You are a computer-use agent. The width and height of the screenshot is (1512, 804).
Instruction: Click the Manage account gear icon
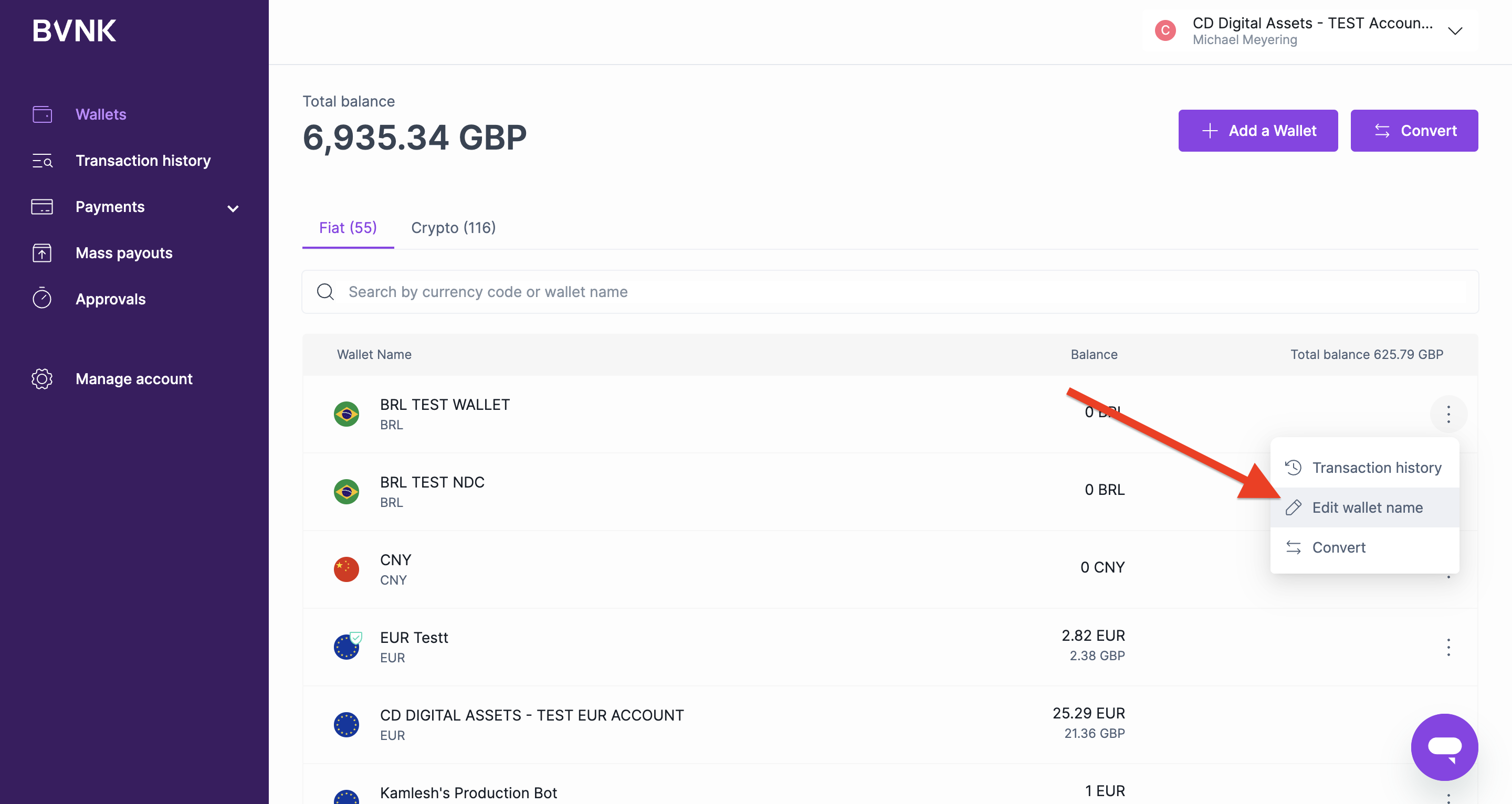[42, 379]
